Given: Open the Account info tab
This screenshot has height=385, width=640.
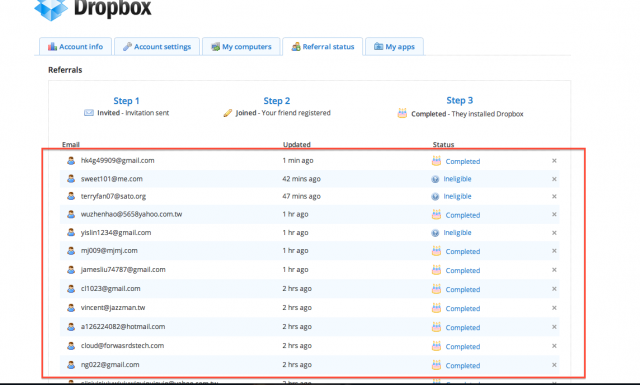Looking at the screenshot, I should pos(76,47).
